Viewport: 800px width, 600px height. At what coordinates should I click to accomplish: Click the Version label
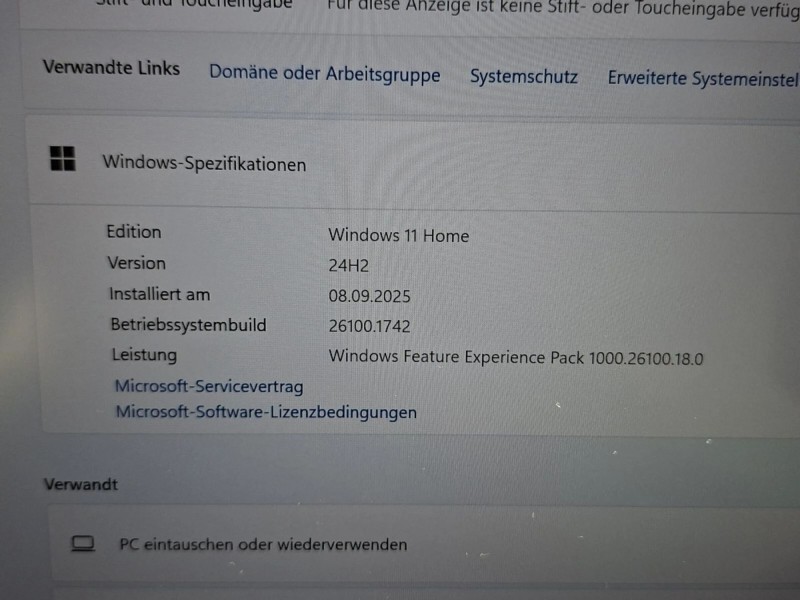[136, 263]
